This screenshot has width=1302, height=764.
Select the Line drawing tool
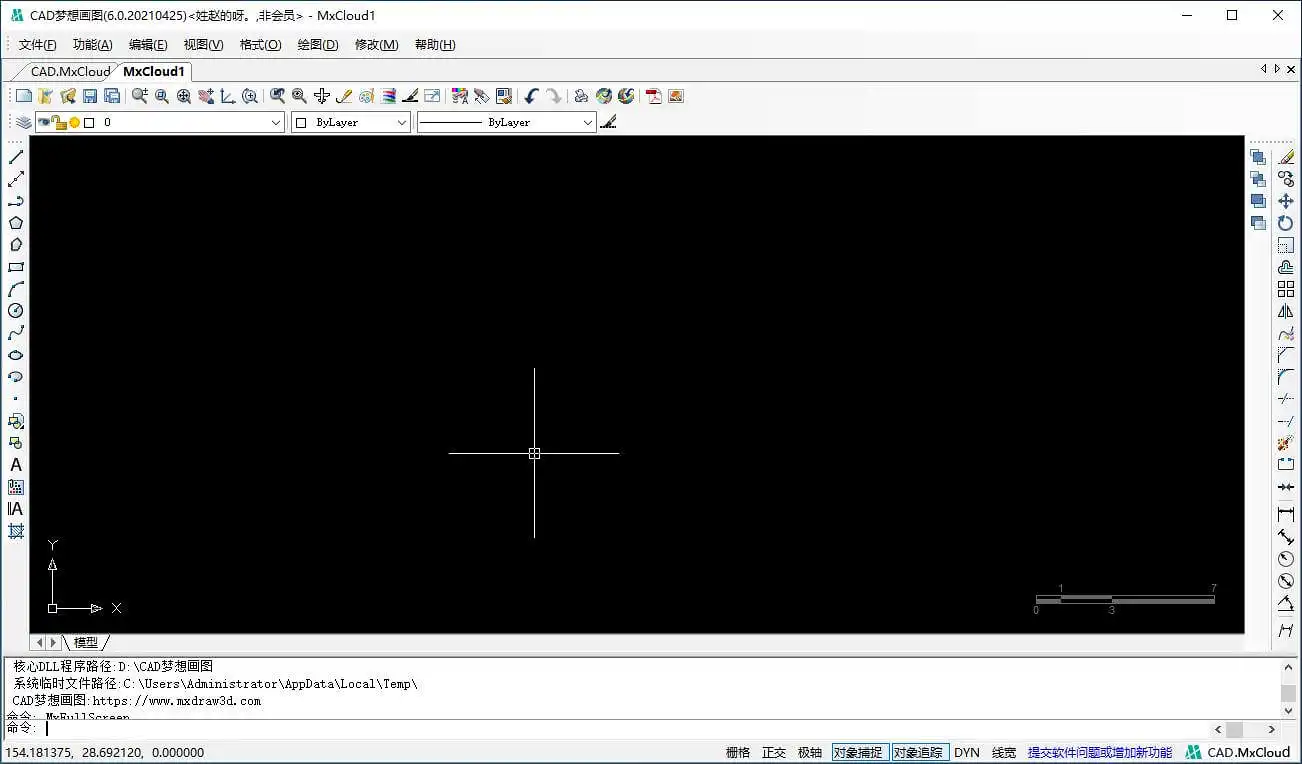(16, 157)
